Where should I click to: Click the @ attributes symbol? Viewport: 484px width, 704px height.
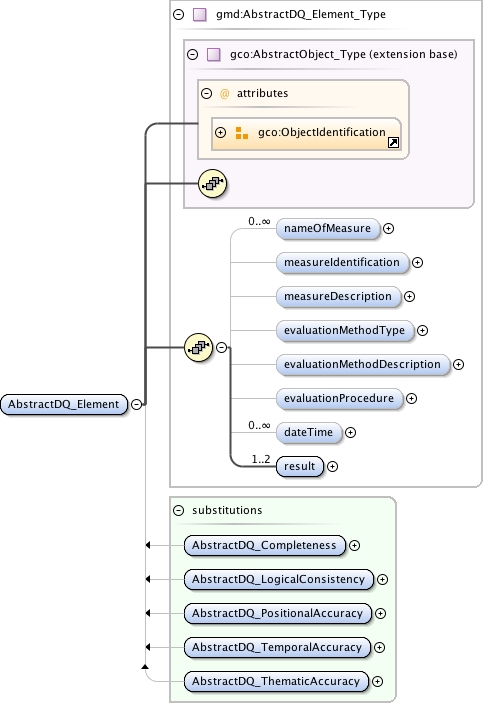(x=224, y=93)
